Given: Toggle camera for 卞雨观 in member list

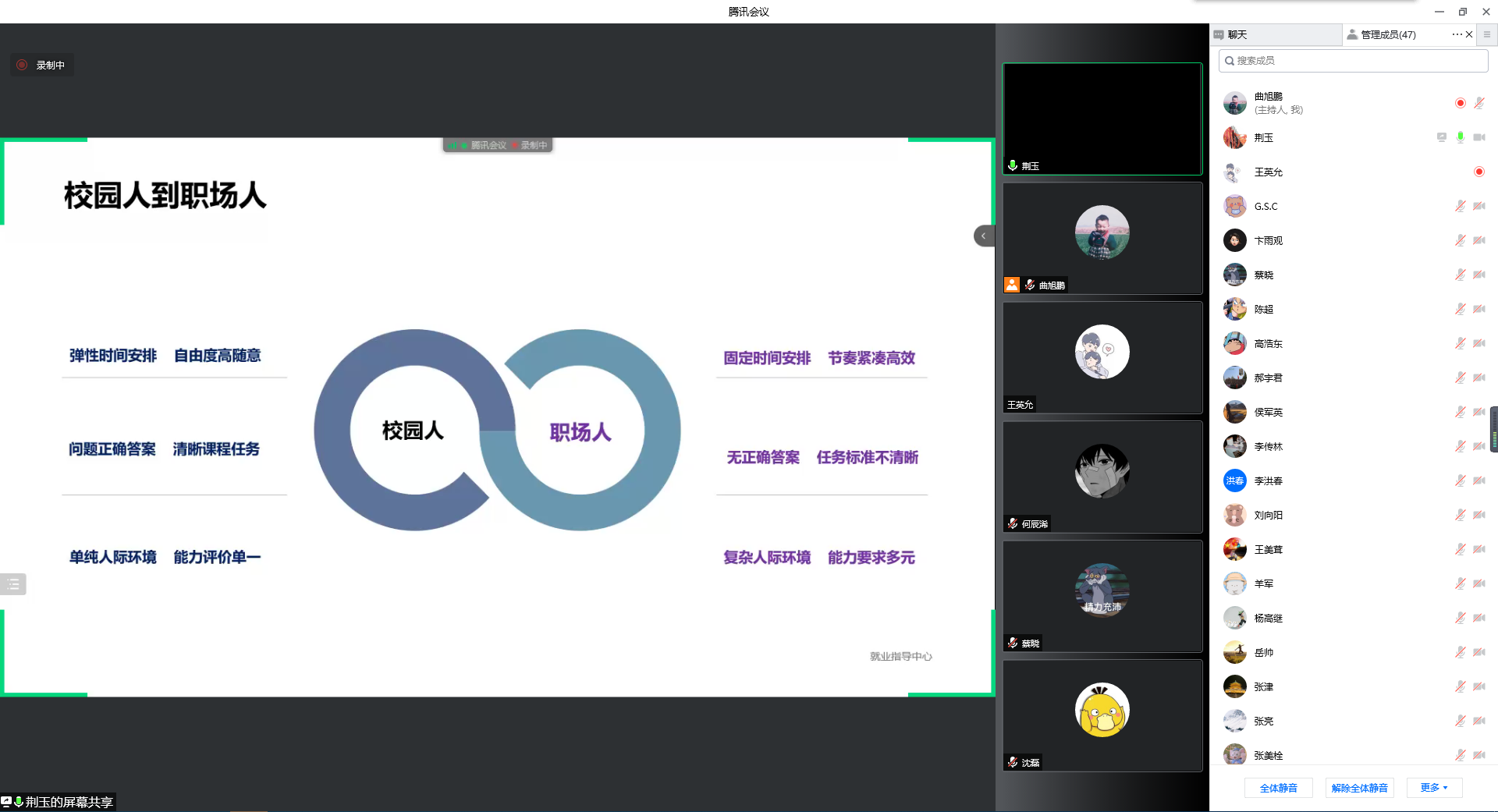Looking at the screenshot, I should (1478, 240).
